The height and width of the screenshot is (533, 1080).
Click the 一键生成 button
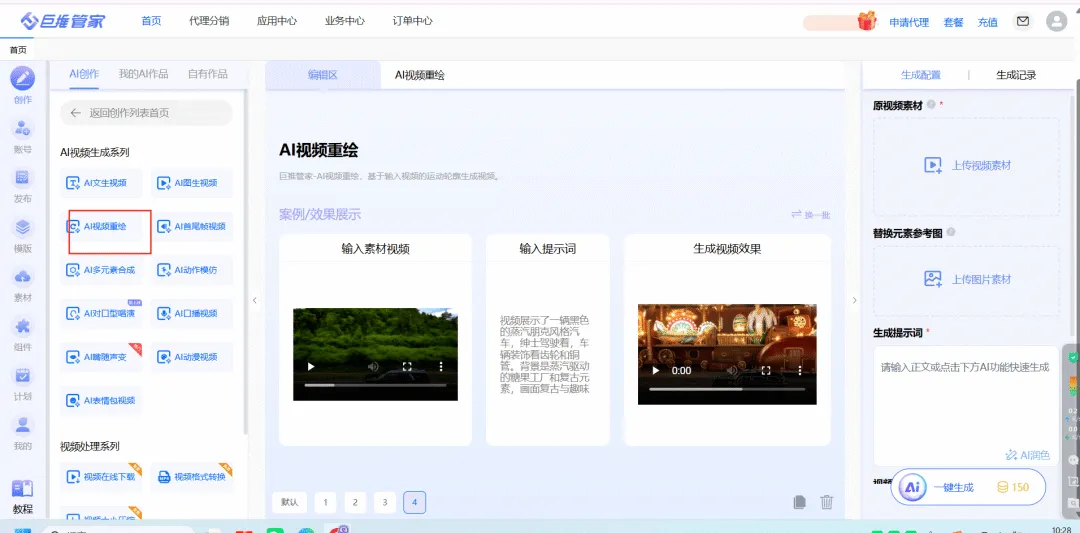coord(968,488)
